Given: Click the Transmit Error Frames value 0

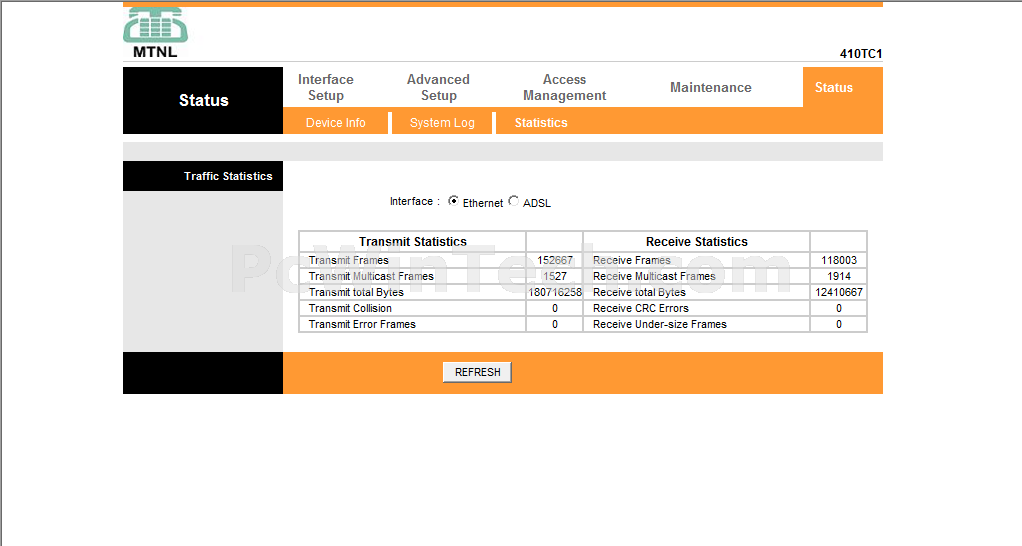Looking at the screenshot, I should (555, 324).
